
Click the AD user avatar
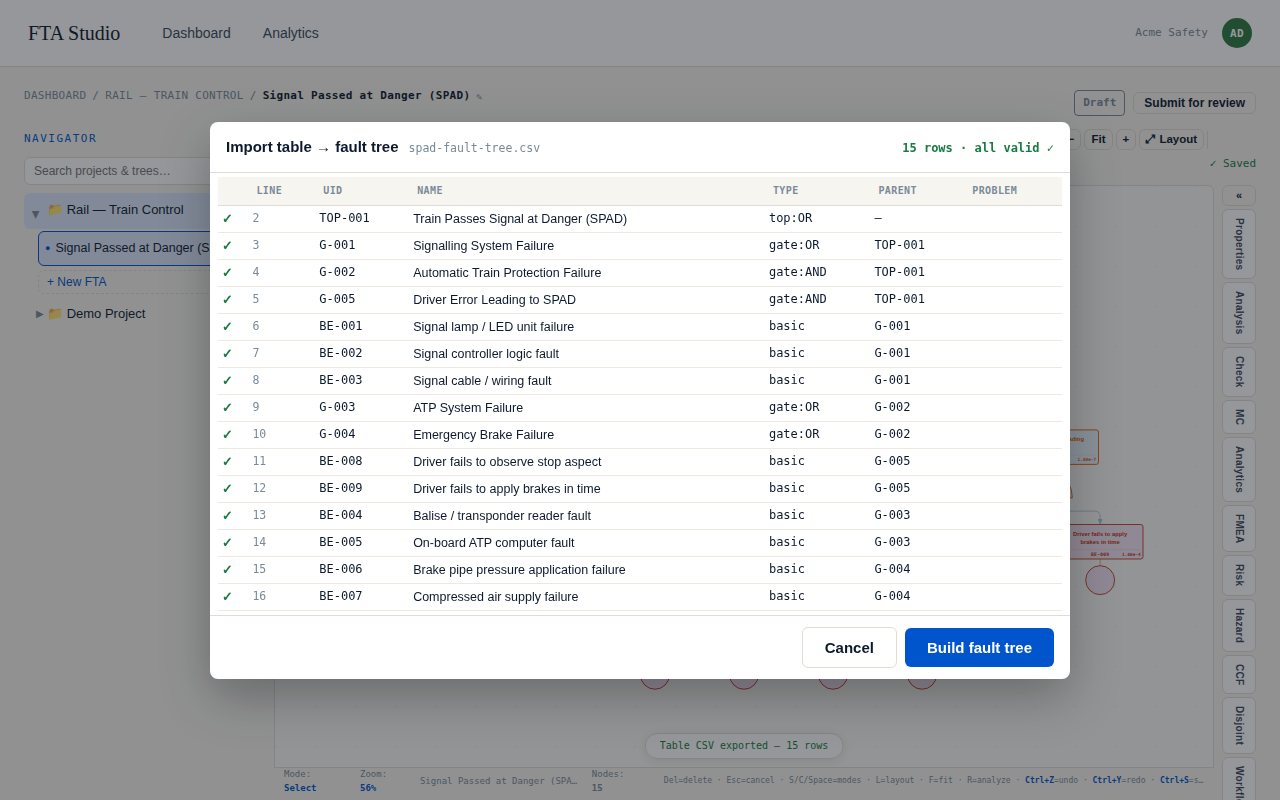click(1237, 33)
